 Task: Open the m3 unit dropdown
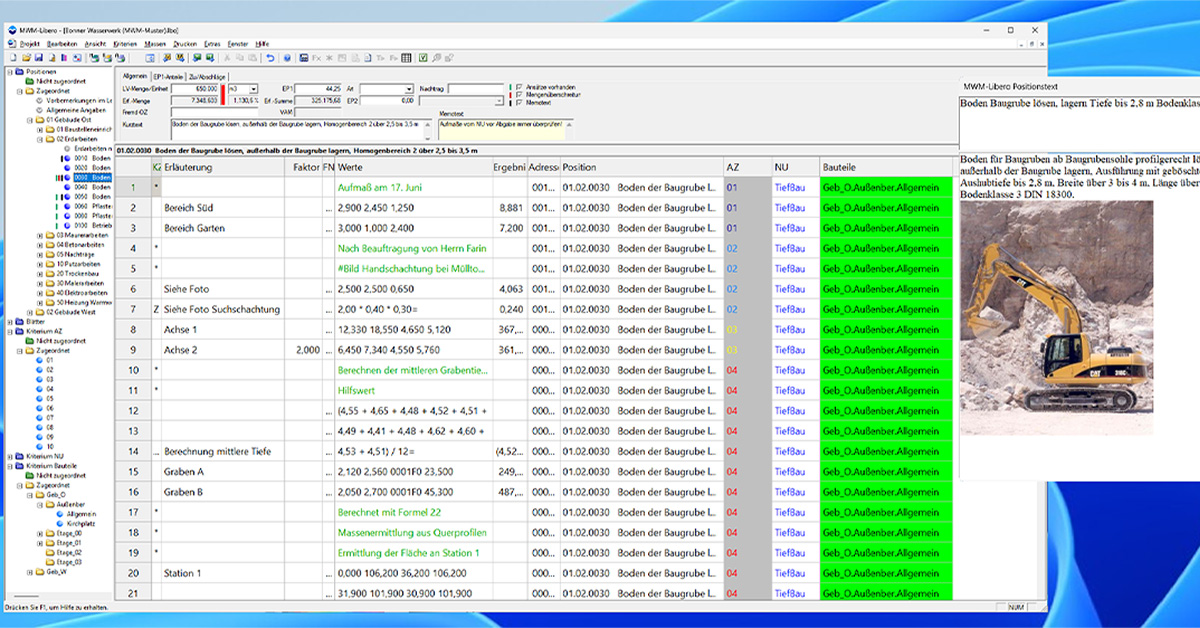point(253,88)
